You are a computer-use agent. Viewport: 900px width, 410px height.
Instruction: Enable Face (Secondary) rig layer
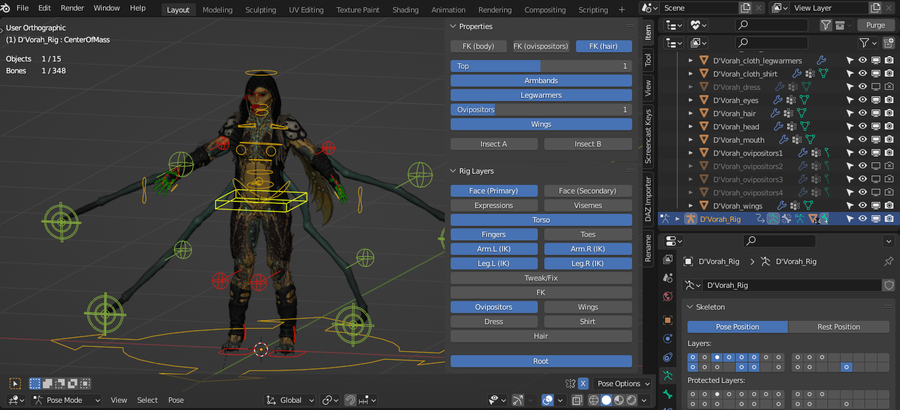(587, 191)
